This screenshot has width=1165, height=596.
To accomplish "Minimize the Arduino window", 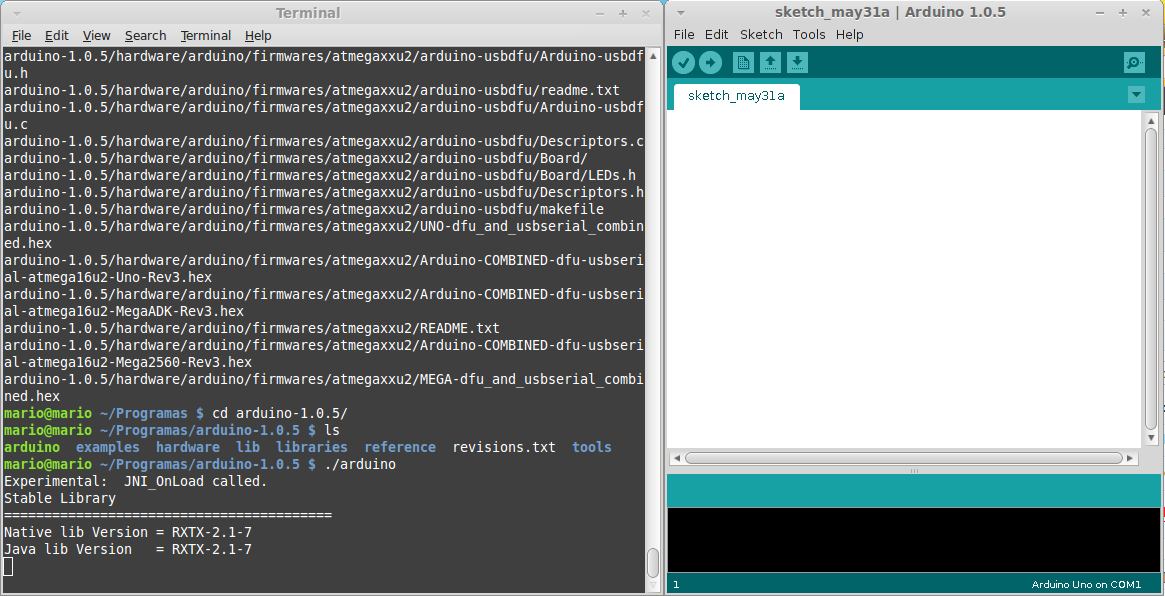I will point(1100,13).
